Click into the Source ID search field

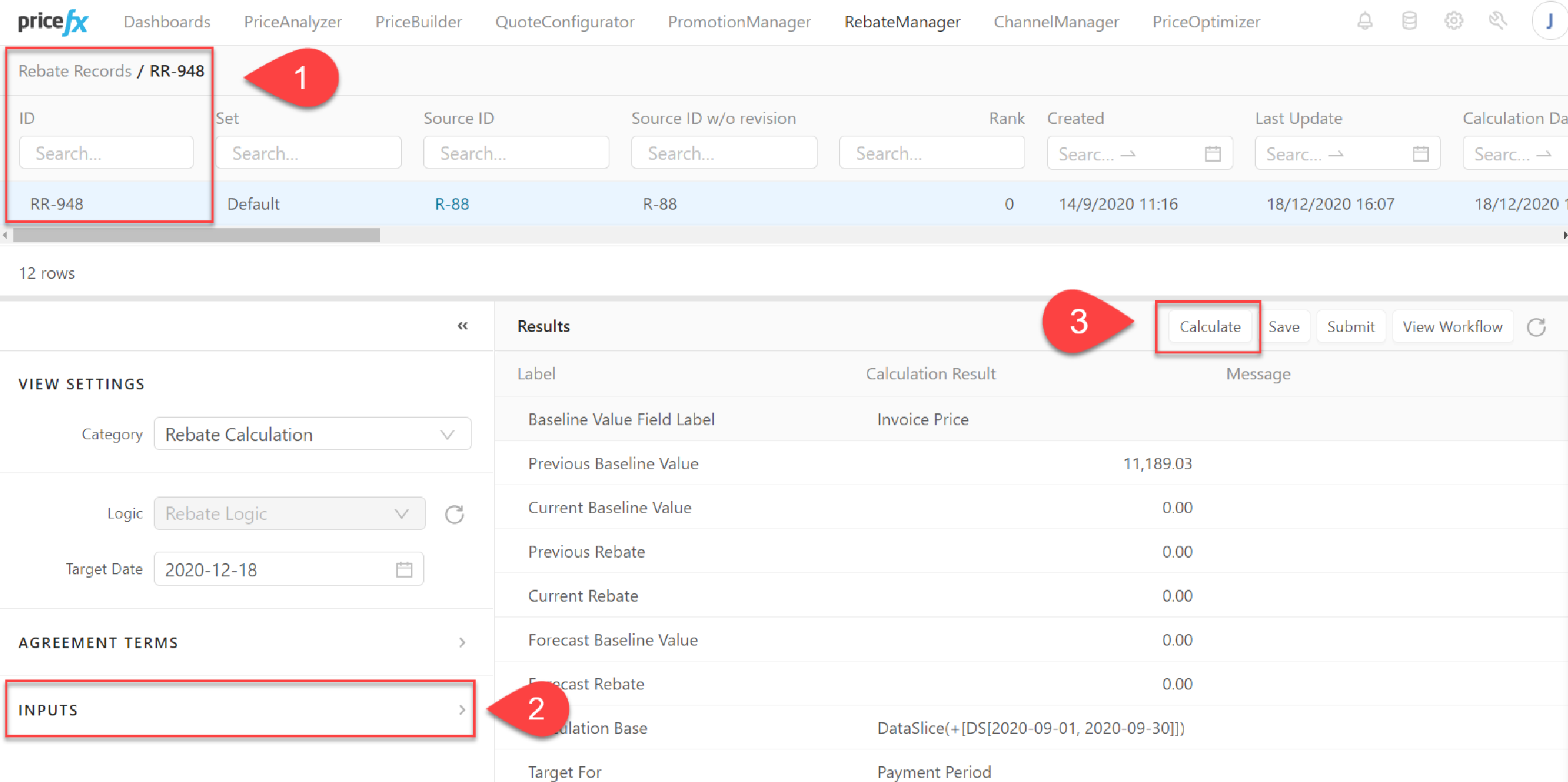coord(516,152)
